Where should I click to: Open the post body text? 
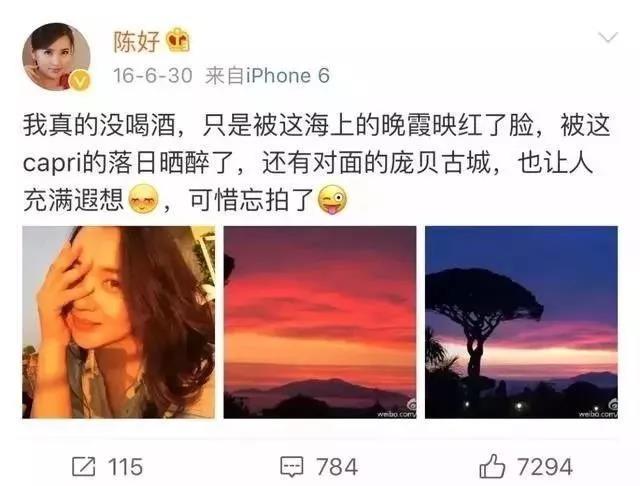[x=316, y=163]
